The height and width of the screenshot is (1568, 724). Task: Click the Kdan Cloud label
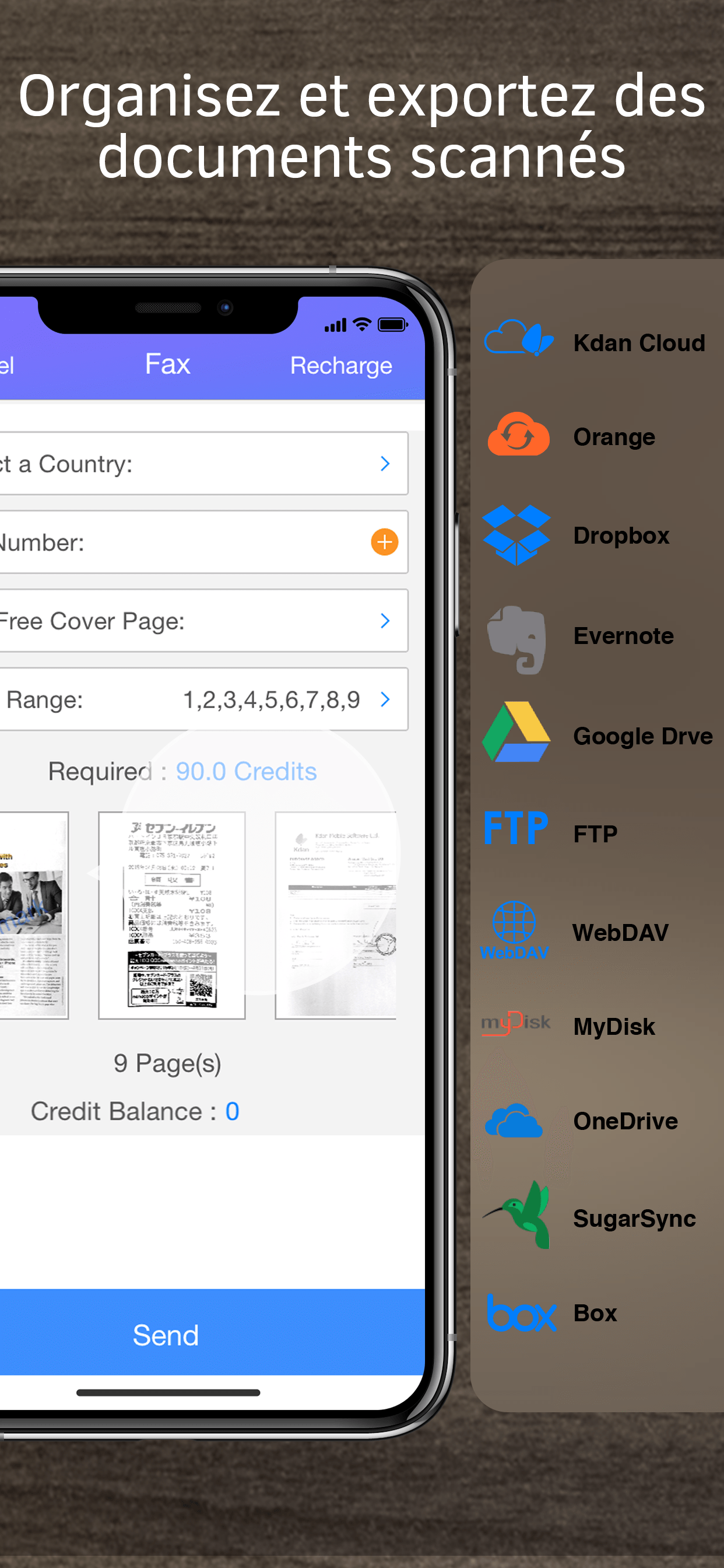coord(639,344)
